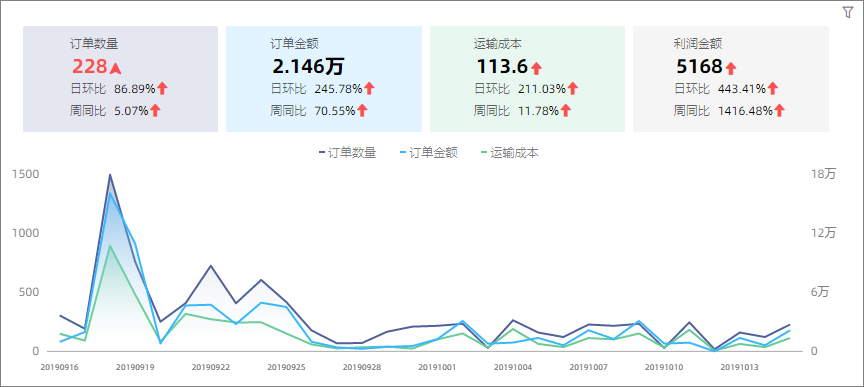
Task: Click the 228 order count value
Action: click(89, 67)
